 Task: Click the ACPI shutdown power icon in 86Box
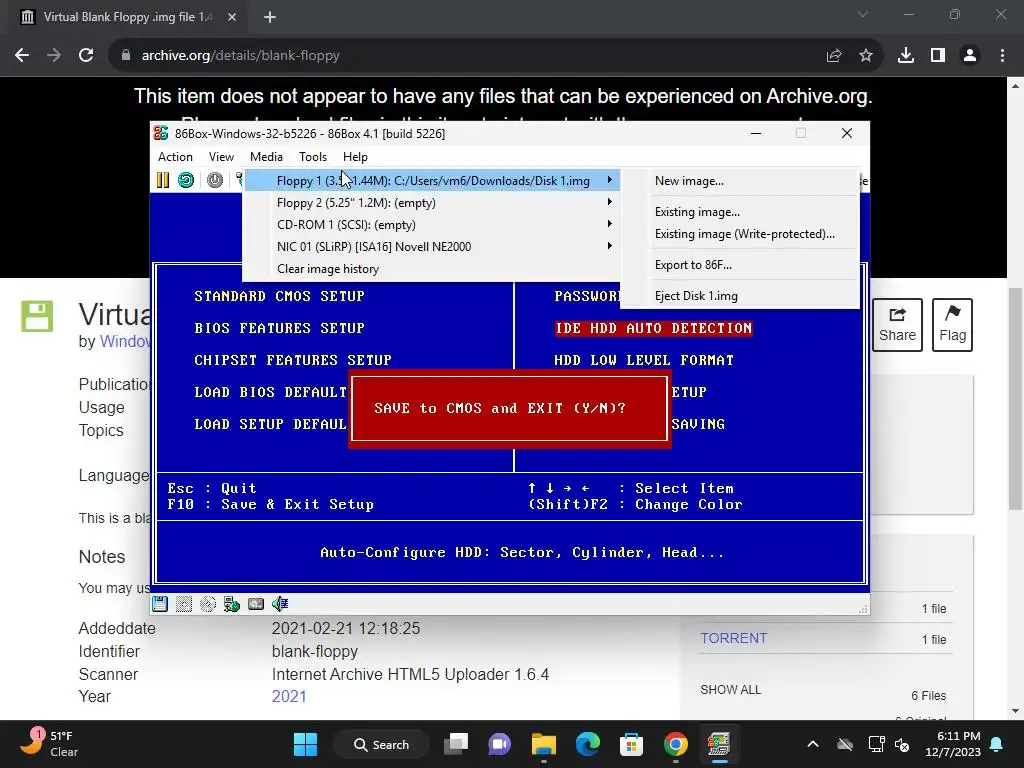click(x=215, y=180)
